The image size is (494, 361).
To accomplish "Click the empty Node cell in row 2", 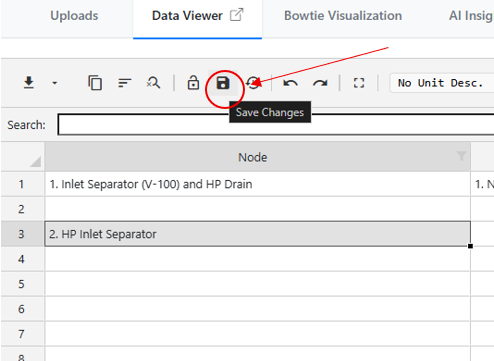I will pyautogui.click(x=258, y=209).
